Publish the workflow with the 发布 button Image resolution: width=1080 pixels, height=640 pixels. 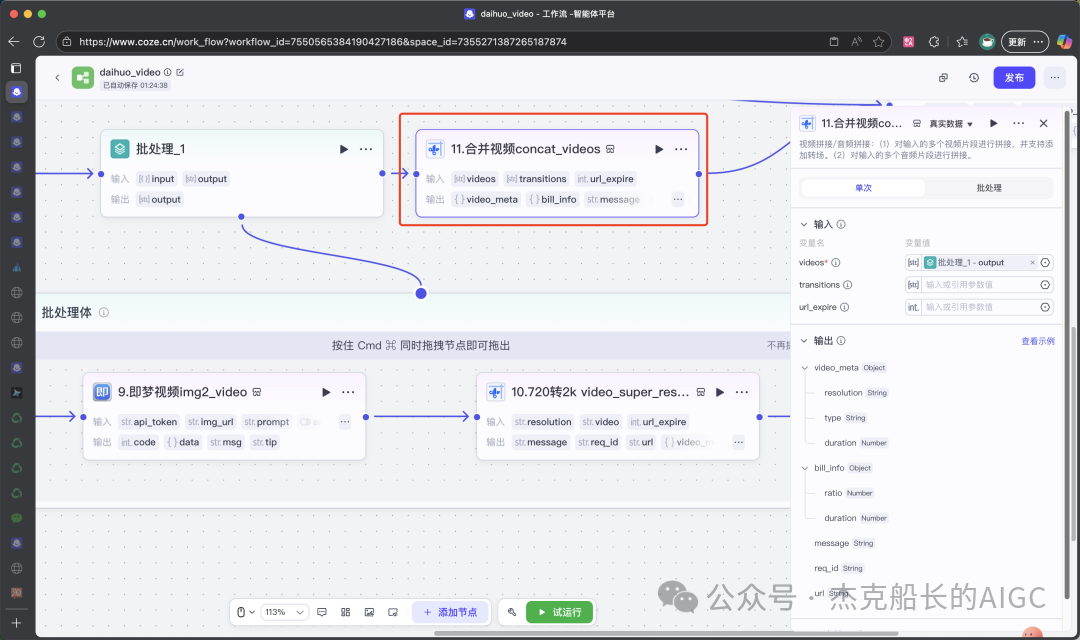tap(1014, 78)
